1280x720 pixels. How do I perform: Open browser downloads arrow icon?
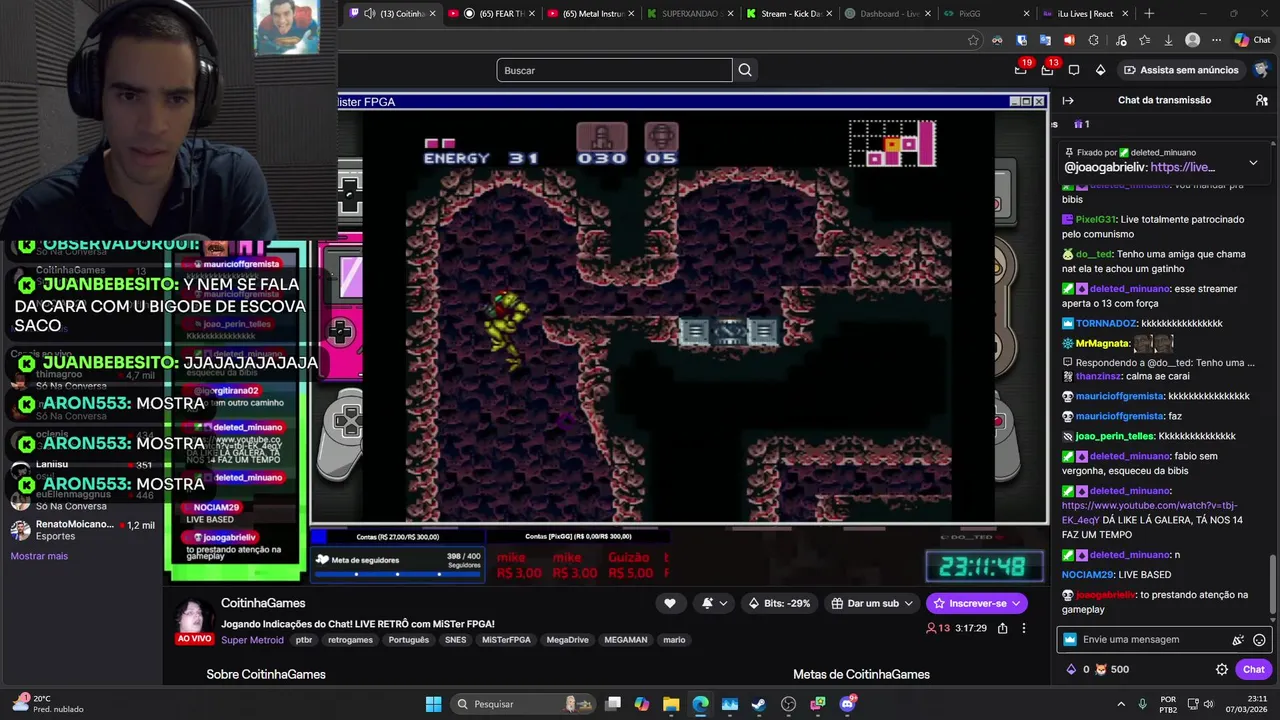pyautogui.click(x=1168, y=40)
